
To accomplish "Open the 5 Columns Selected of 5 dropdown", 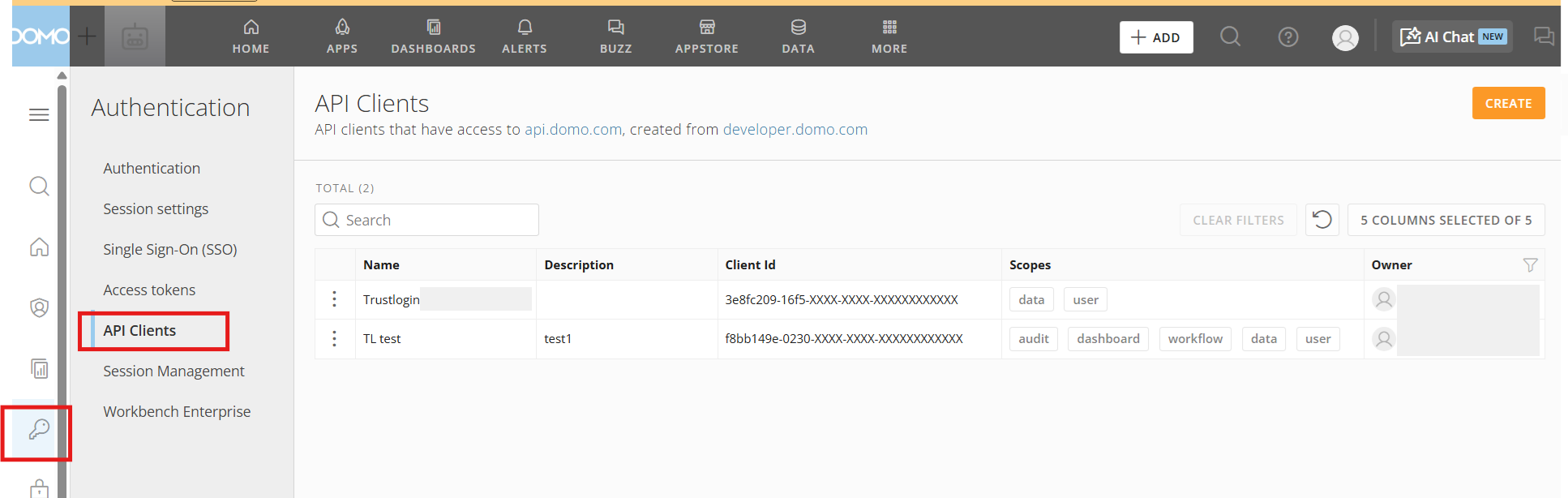I will point(1446,220).
